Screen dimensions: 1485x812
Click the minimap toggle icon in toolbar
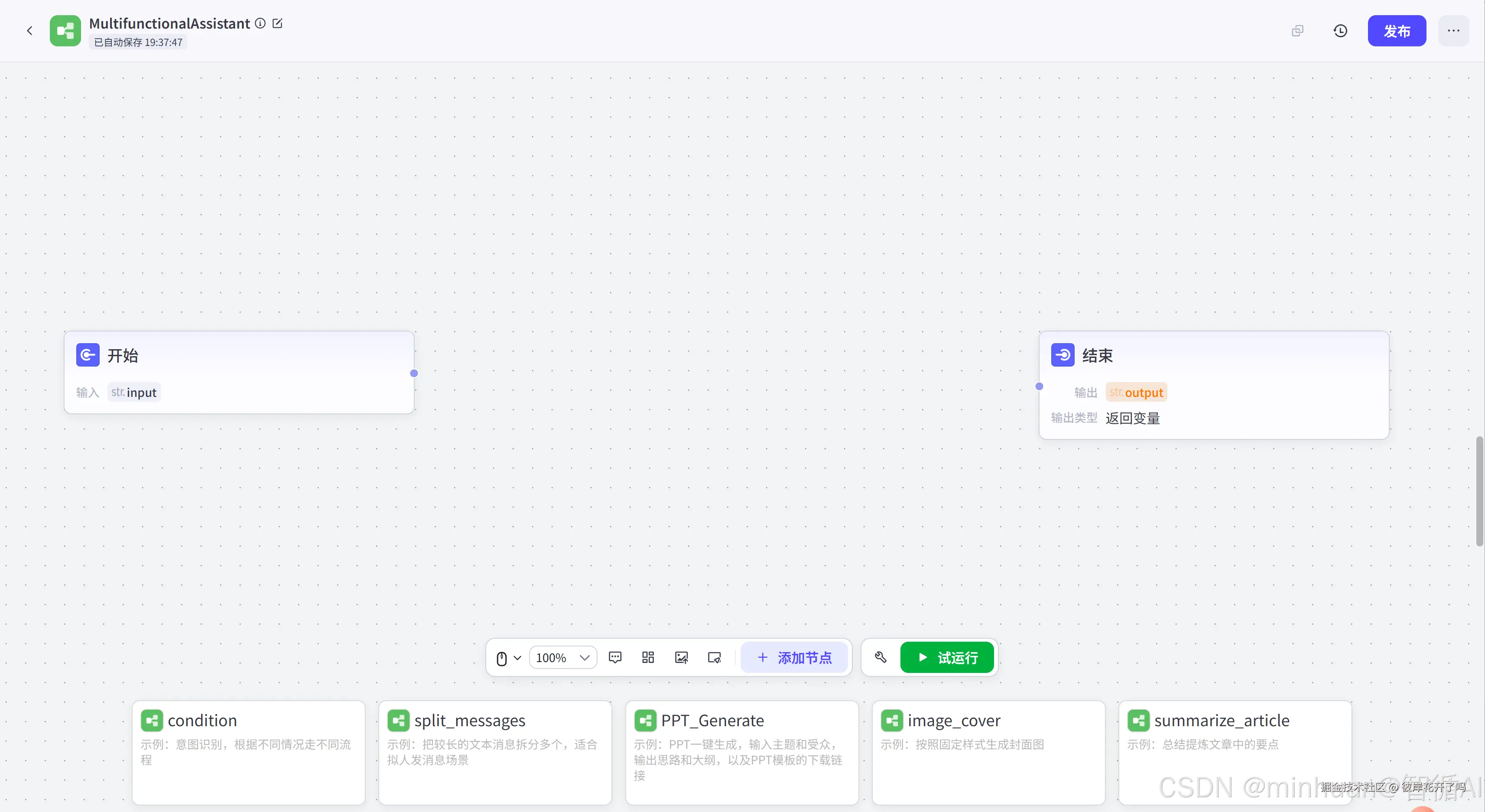(x=714, y=658)
